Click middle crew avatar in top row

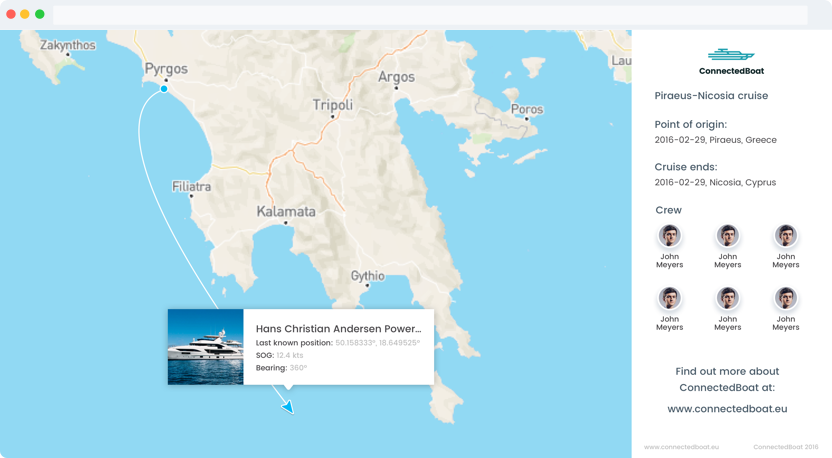tap(728, 236)
